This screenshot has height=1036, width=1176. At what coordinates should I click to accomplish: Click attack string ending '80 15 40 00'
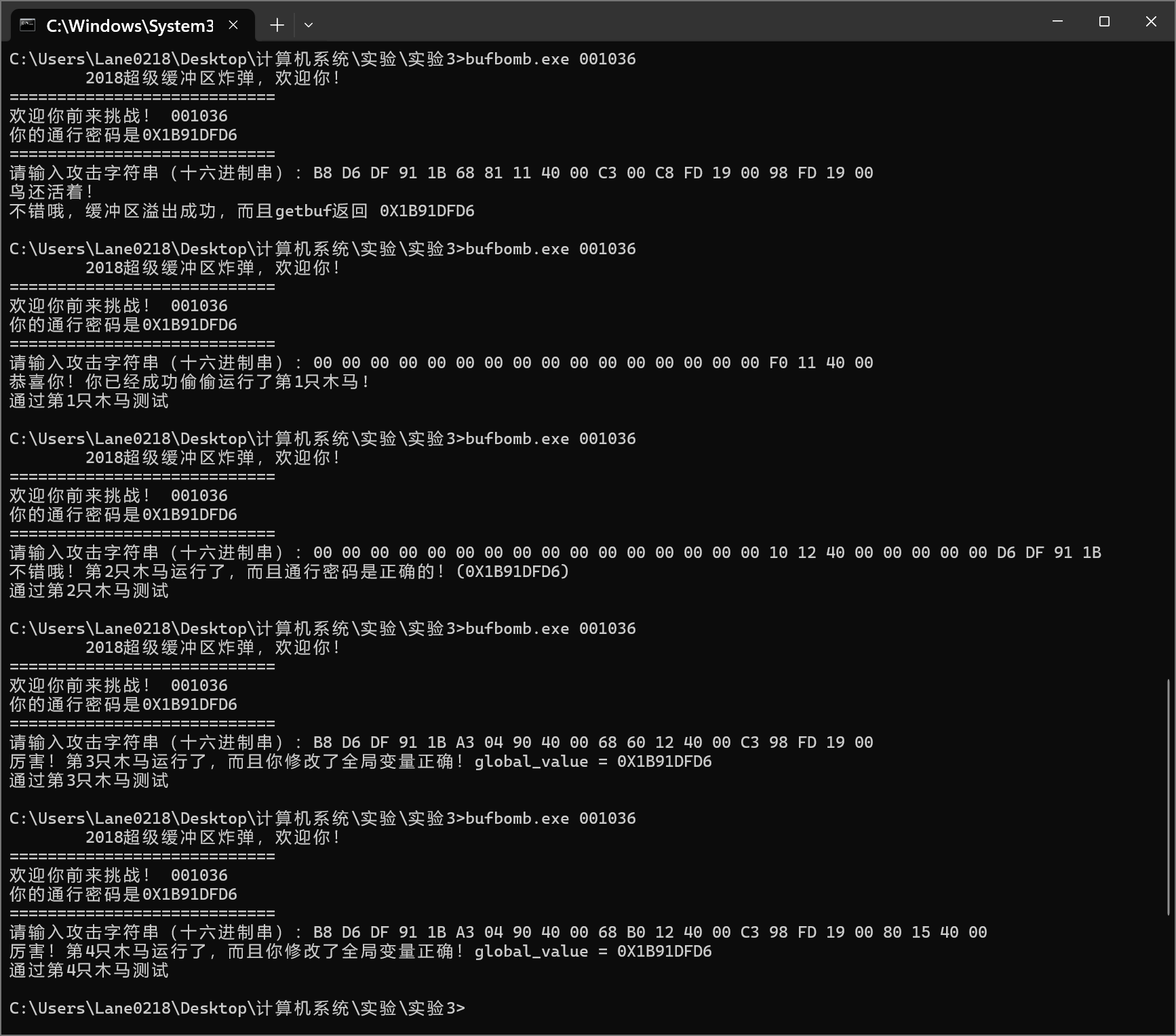coord(650,932)
